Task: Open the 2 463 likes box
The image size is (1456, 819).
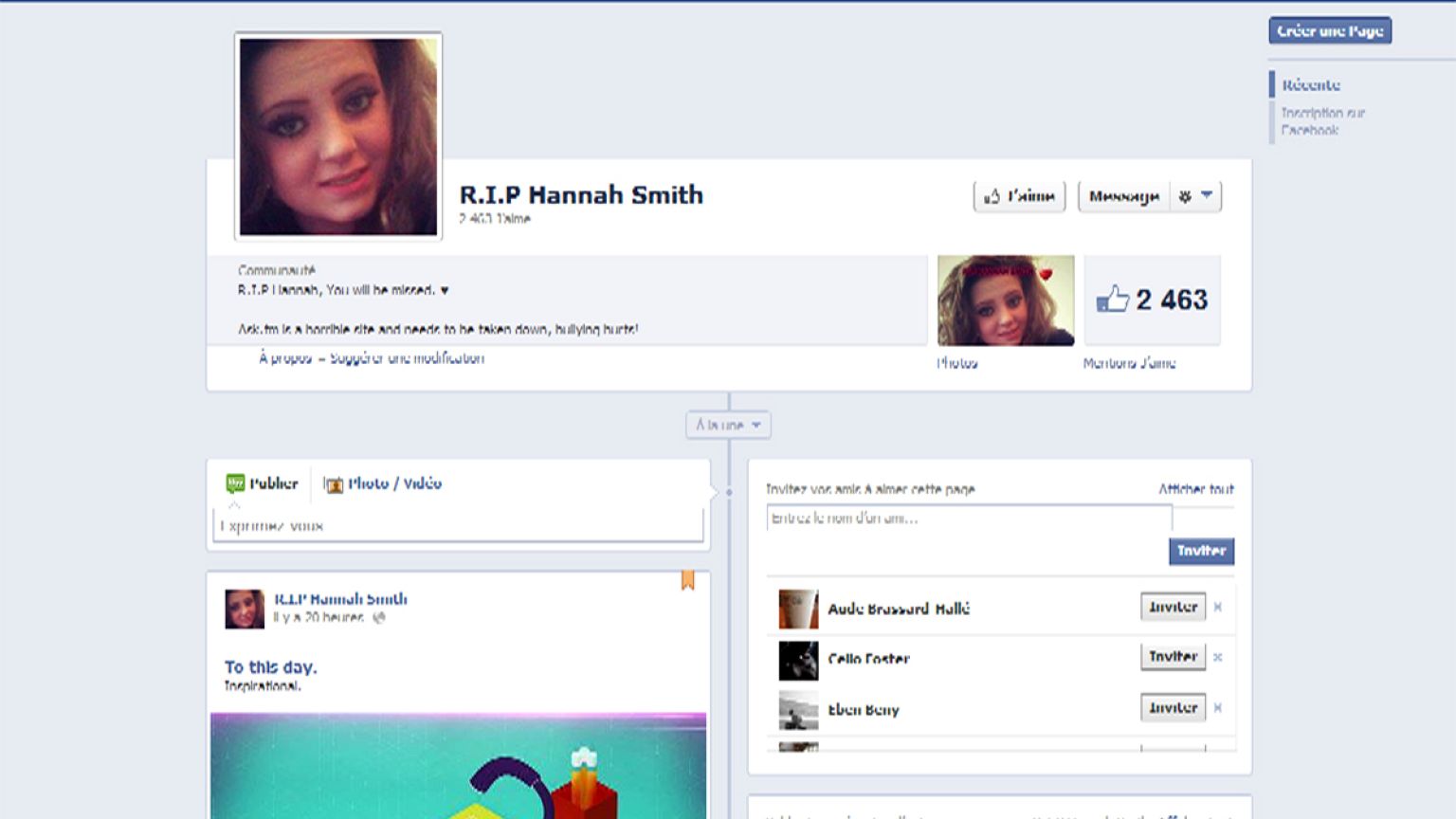Action: (x=1152, y=300)
